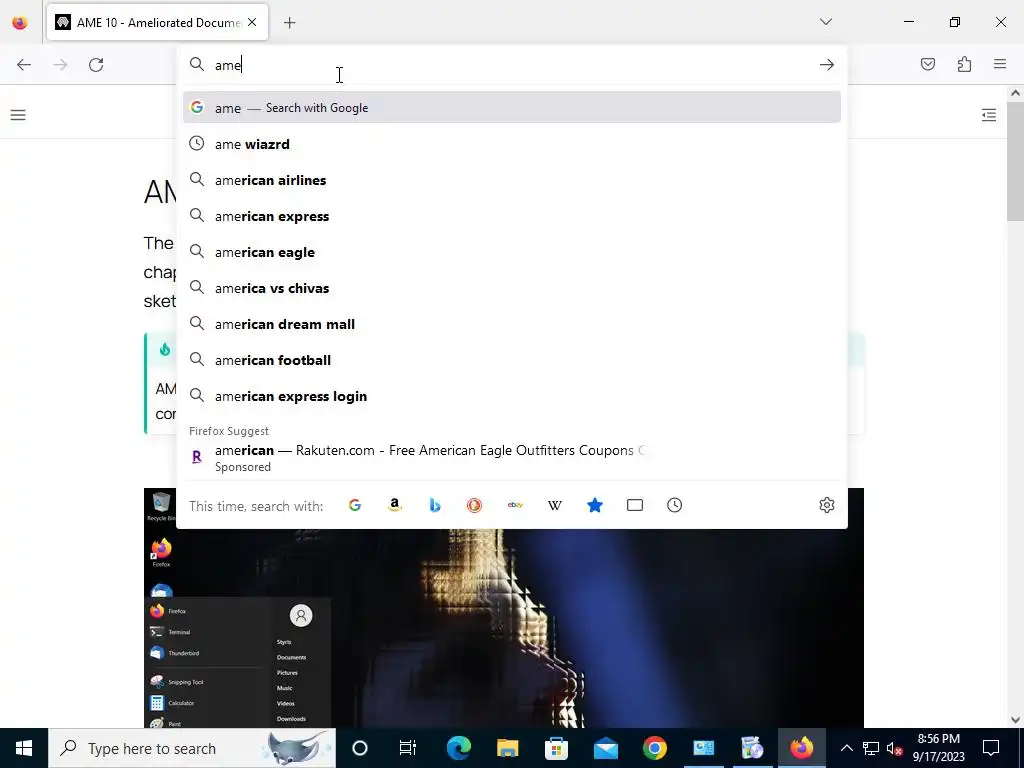Viewport: 1024px width, 768px height.
Task: Pick 'america vs chivas' suggestion
Action: pyautogui.click(x=512, y=287)
